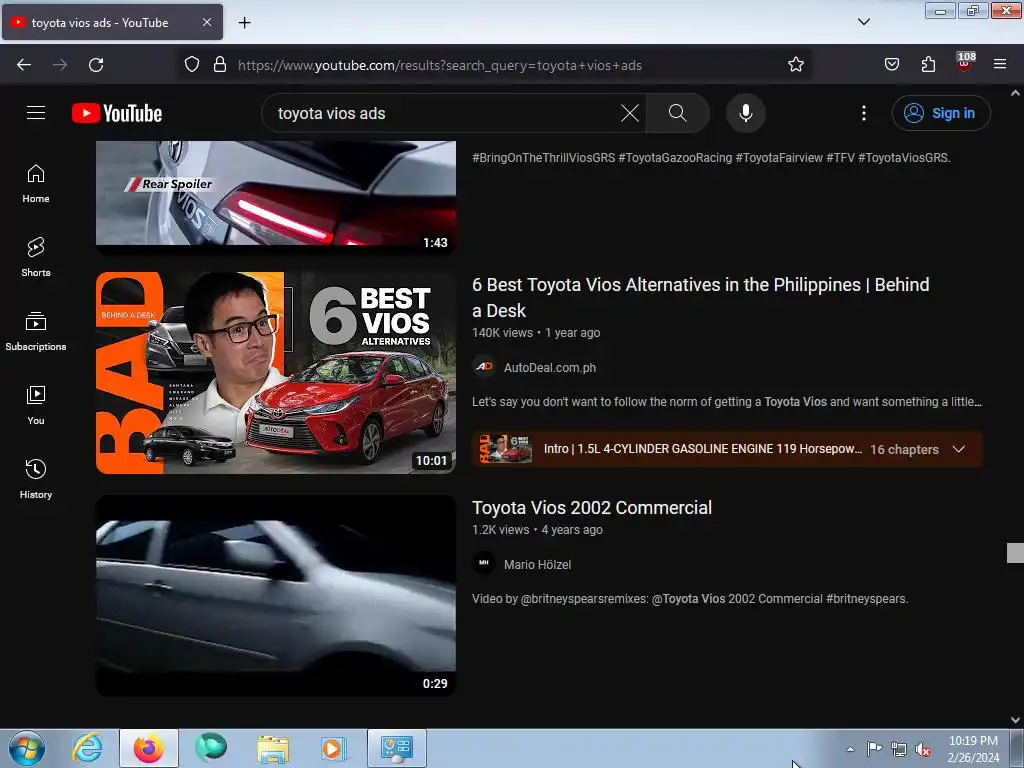Select the toyota vios ads tab
Viewport: 1024px width, 768px height.
point(112,22)
